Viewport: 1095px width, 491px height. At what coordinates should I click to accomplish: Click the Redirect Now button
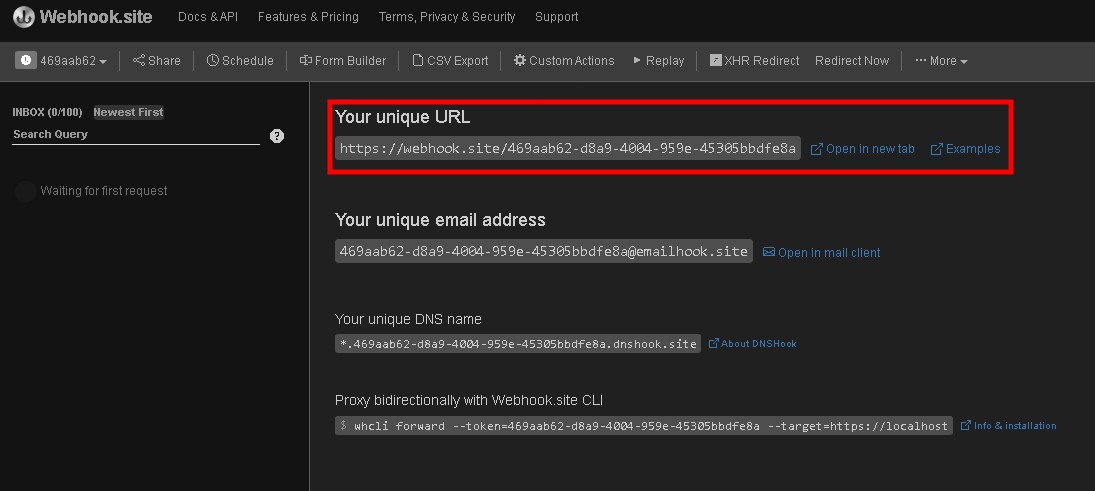(x=852, y=61)
